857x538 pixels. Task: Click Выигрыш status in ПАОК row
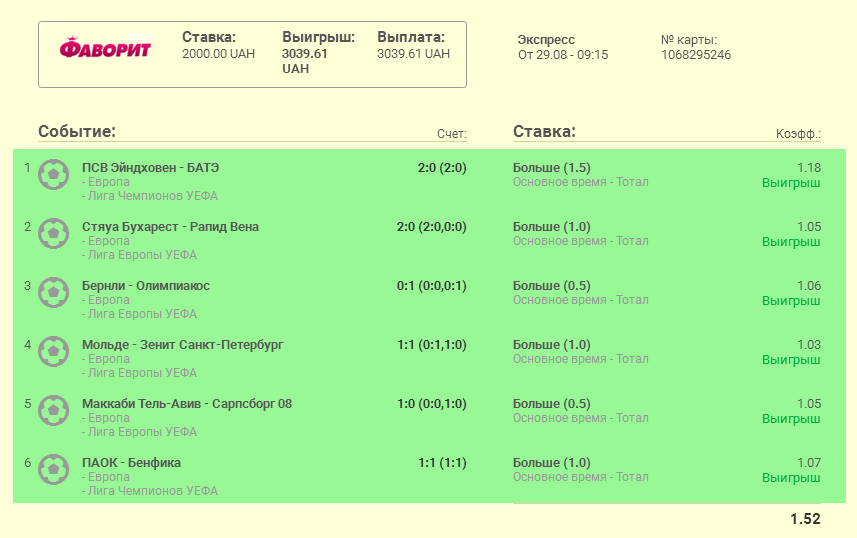tap(791, 478)
